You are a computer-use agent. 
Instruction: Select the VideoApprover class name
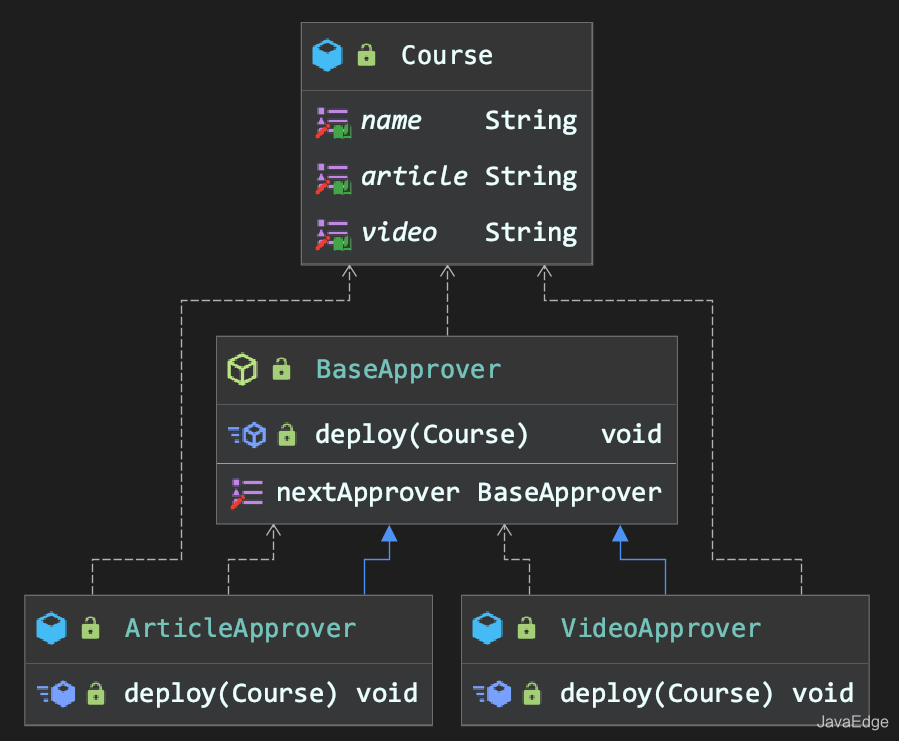point(661,628)
